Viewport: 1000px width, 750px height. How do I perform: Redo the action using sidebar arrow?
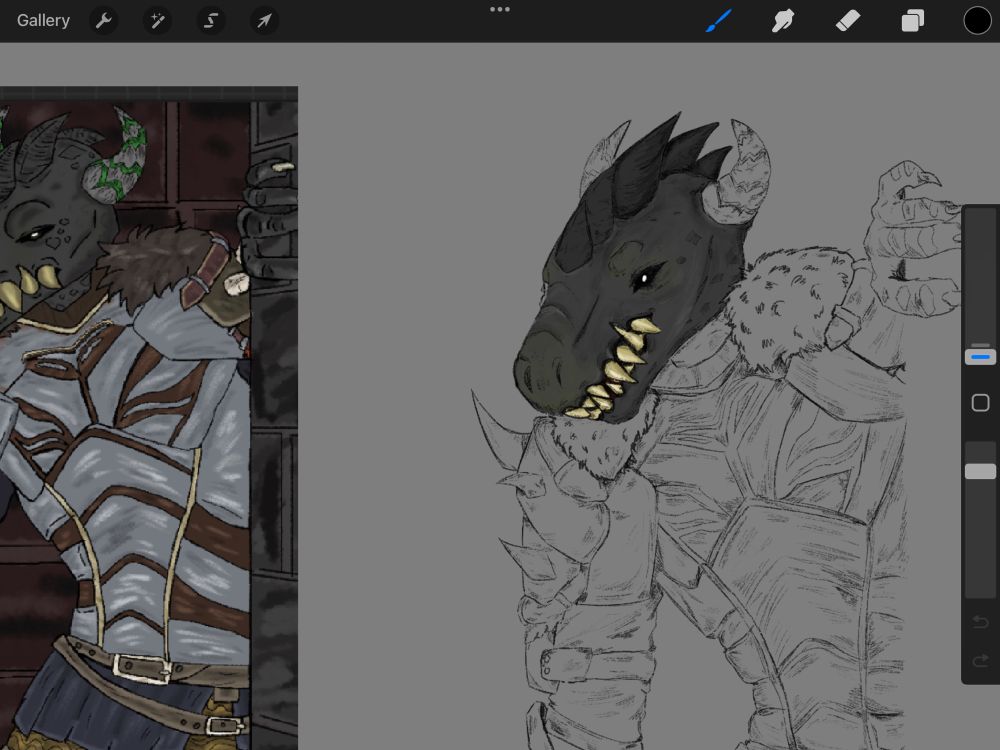pyautogui.click(x=980, y=660)
